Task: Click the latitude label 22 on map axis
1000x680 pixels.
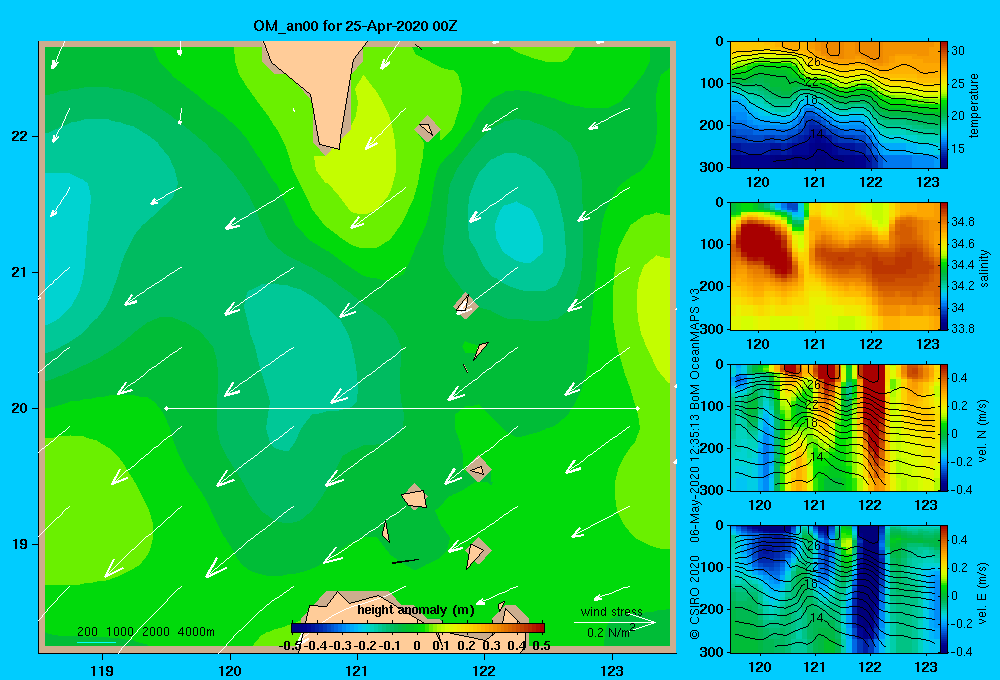Action: (x=19, y=137)
